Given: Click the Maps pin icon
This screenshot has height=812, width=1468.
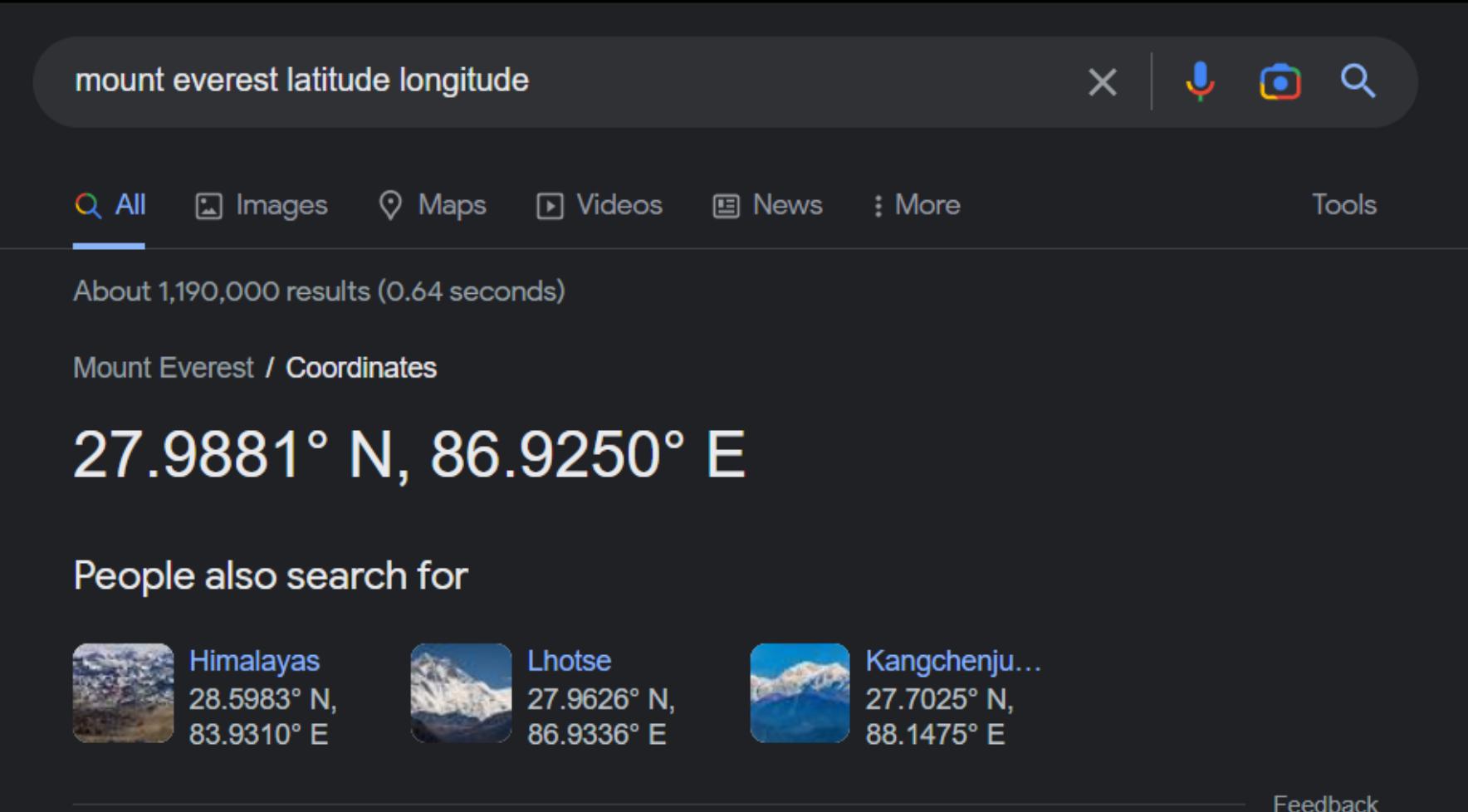Looking at the screenshot, I should (x=390, y=205).
